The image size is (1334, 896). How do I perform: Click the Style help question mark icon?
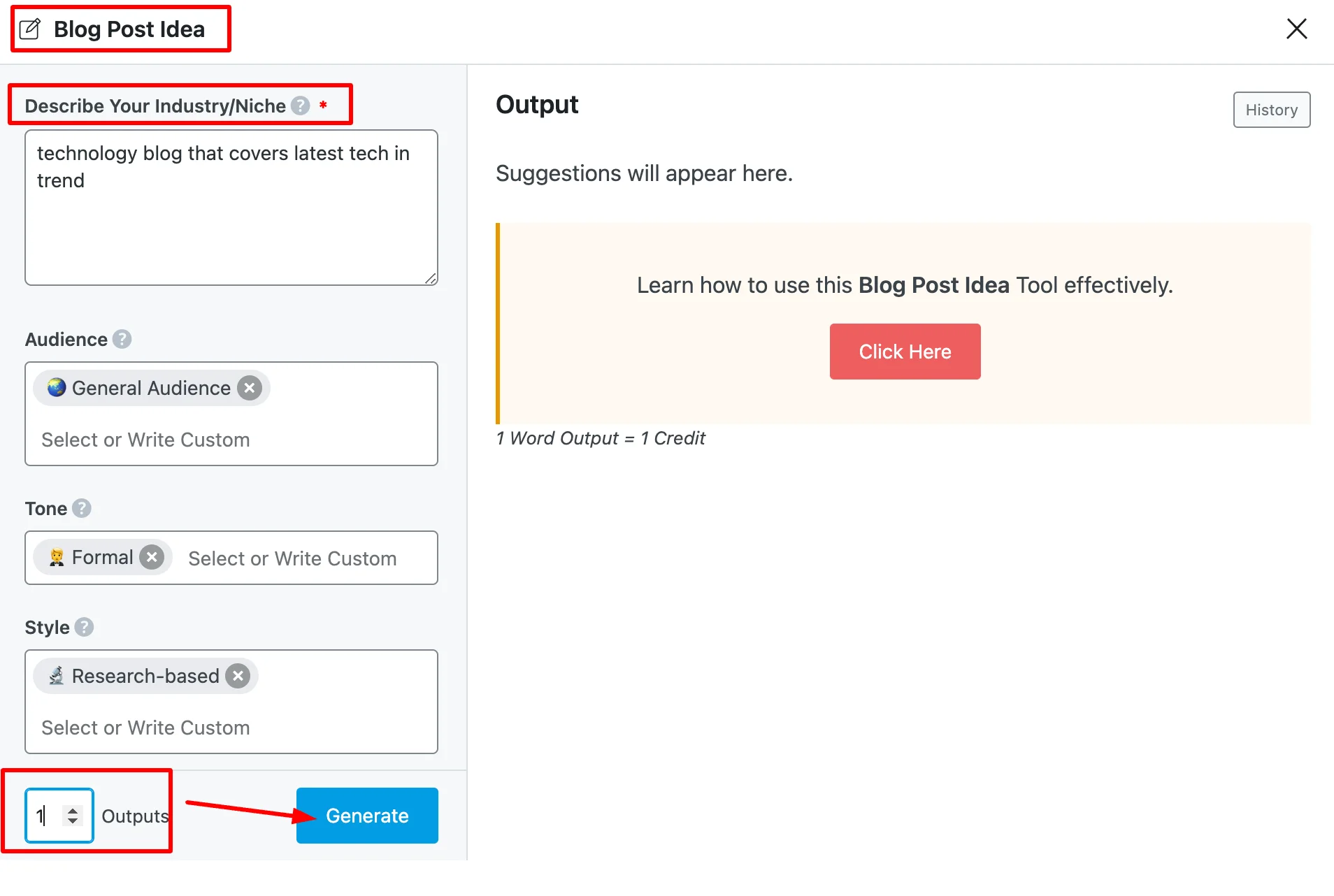pyautogui.click(x=84, y=627)
